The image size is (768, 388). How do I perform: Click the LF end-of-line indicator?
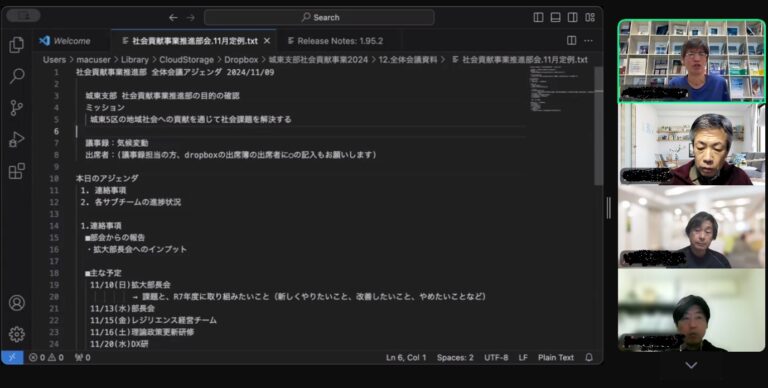coord(523,358)
